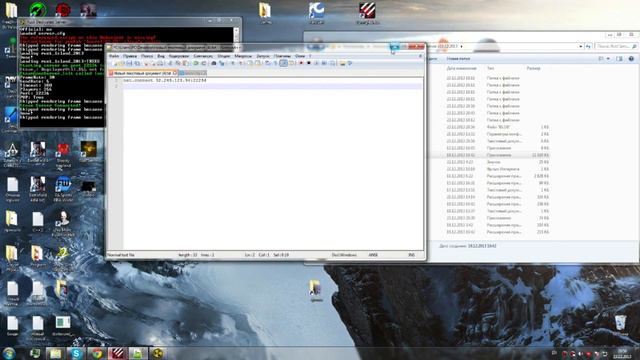Screen dimensions: 640x360
Task: Open the Кодировки menu
Action: point(179,56)
